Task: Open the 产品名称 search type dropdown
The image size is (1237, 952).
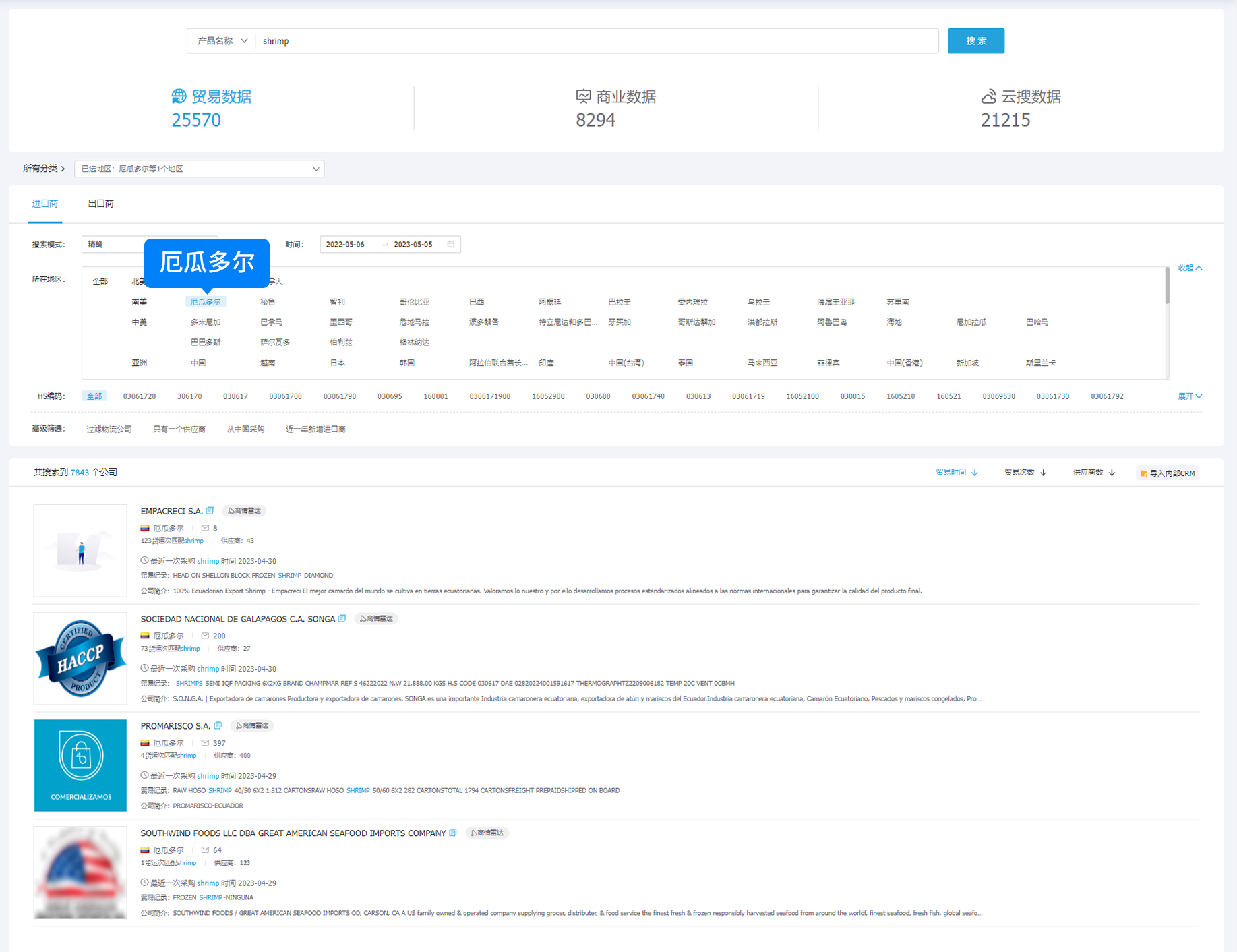Action: 222,41
